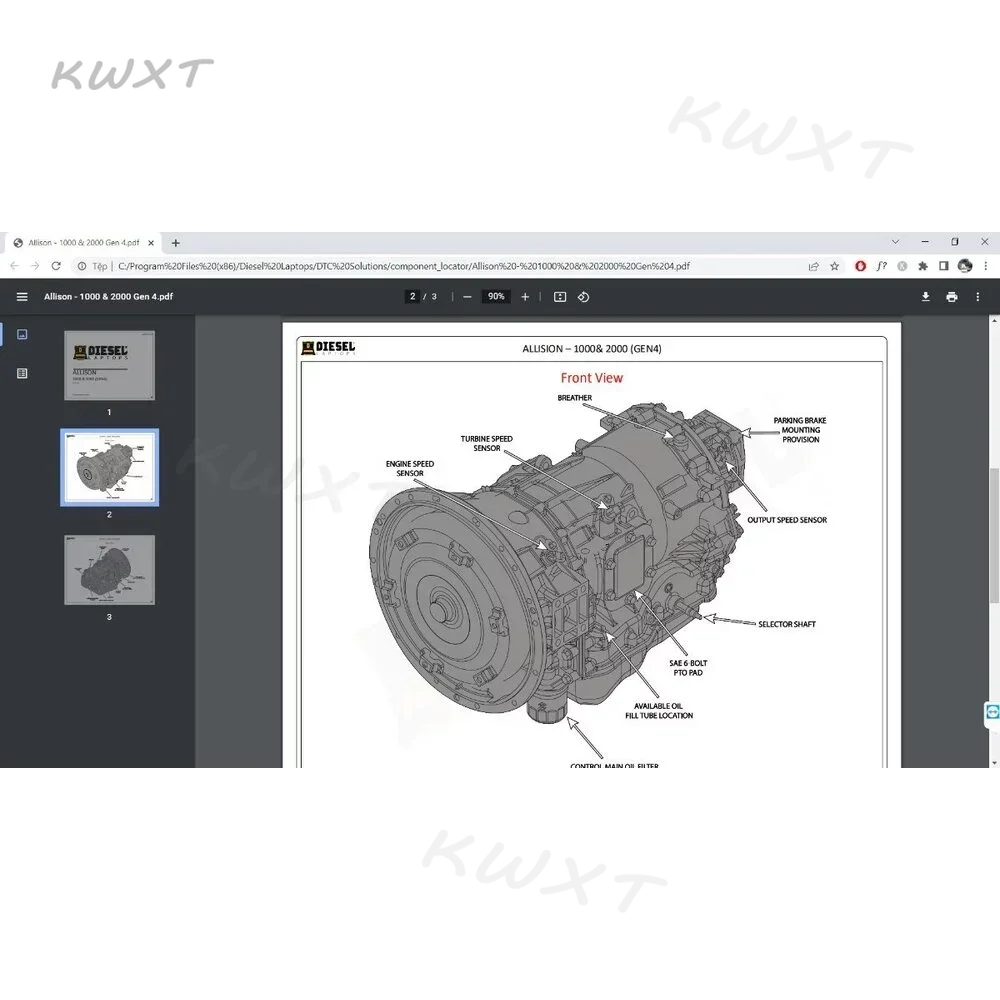This screenshot has height=1000, width=1000.
Task: Open the browser profile avatar
Action: coord(965,266)
